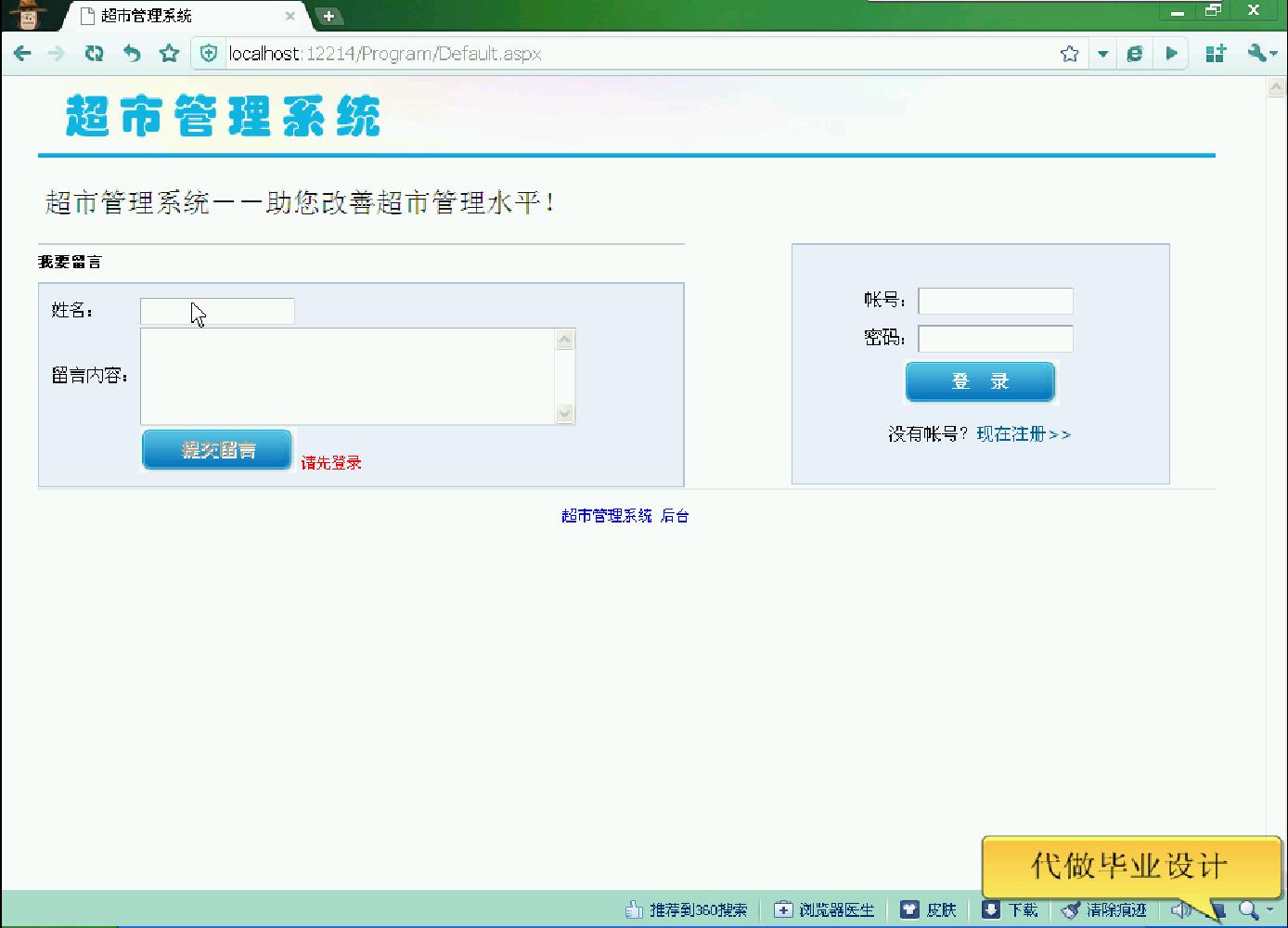This screenshot has height=928, width=1288.
Task: Click the play arrow toolbar icon
Action: [1172, 54]
